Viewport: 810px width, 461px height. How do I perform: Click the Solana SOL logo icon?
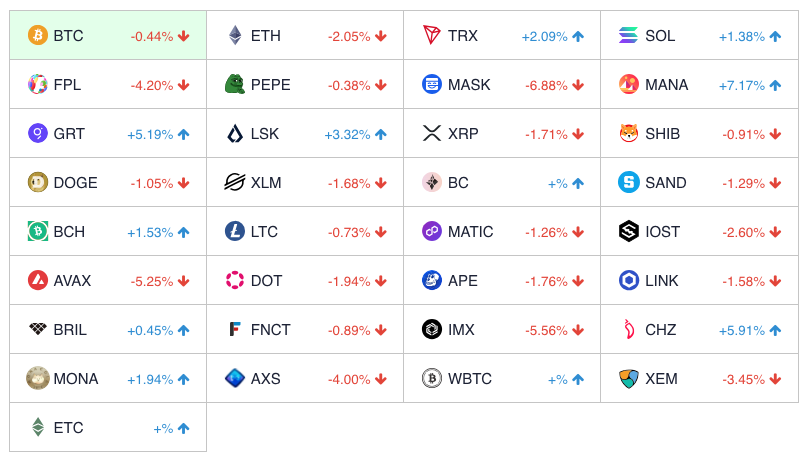coord(629,36)
